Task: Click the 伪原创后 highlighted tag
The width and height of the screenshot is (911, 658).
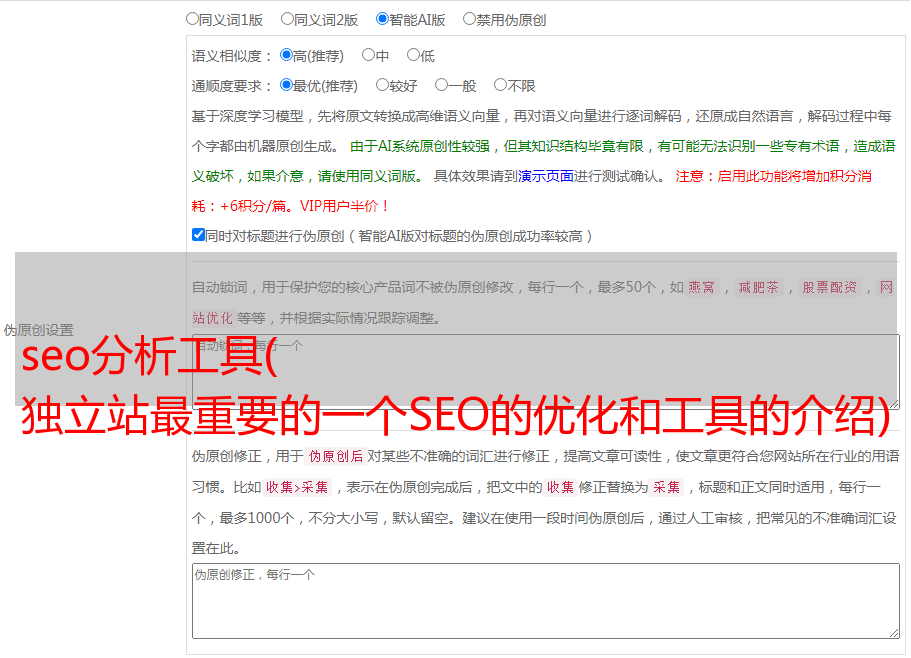Action: point(336,456)
